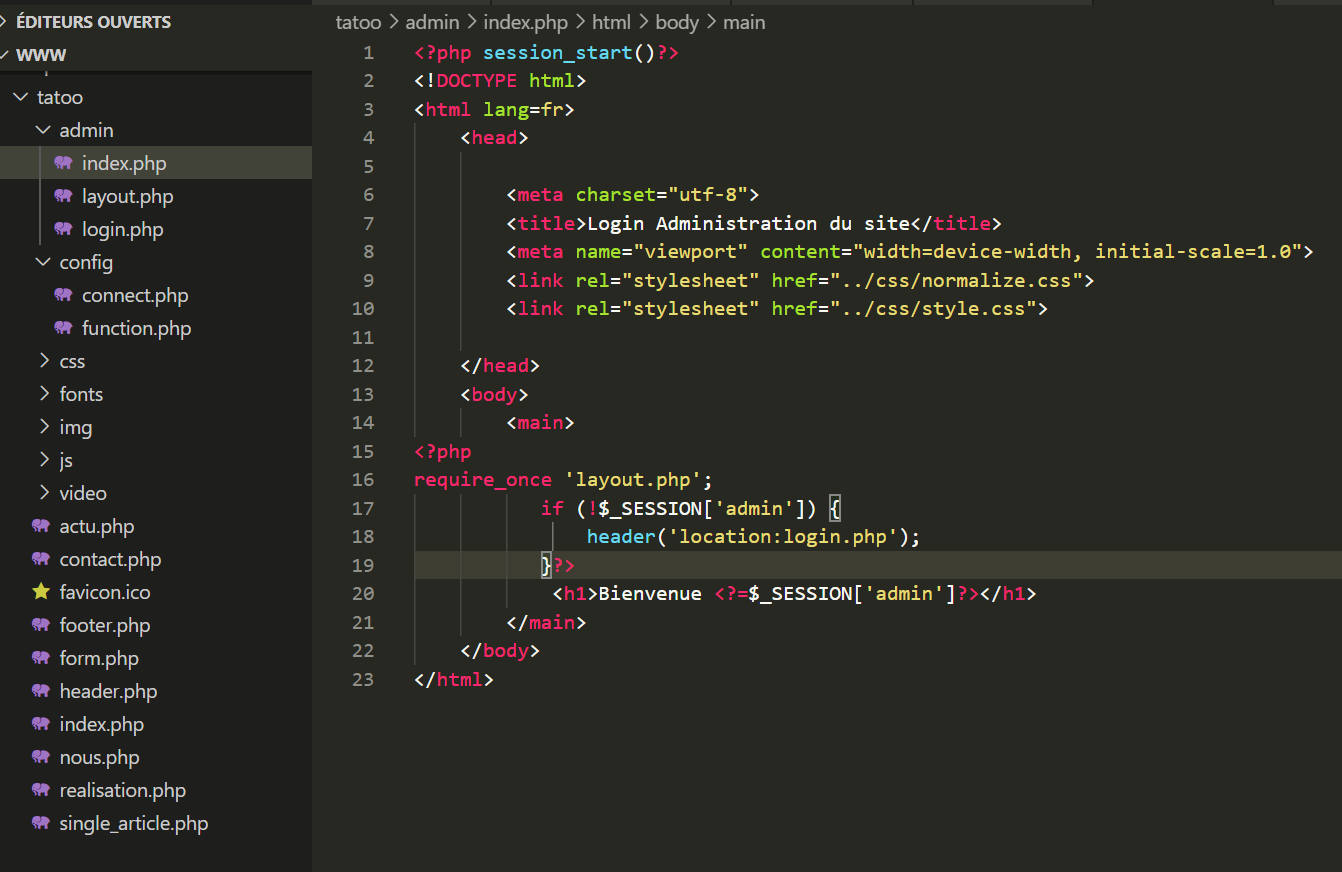Click the PHP icon beside admin index.php
The image size is (1342, 872).
[x=64, y=163]
